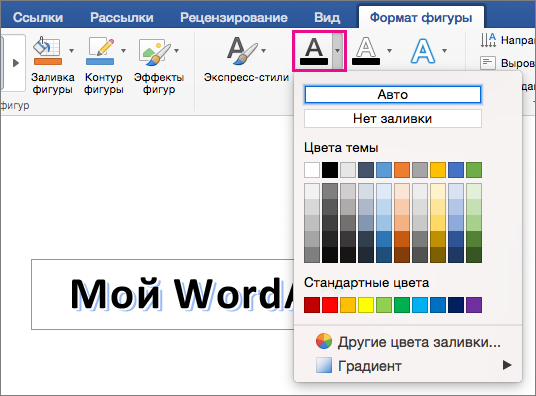Click the Shape Outline pencil icon

[100, 51]
